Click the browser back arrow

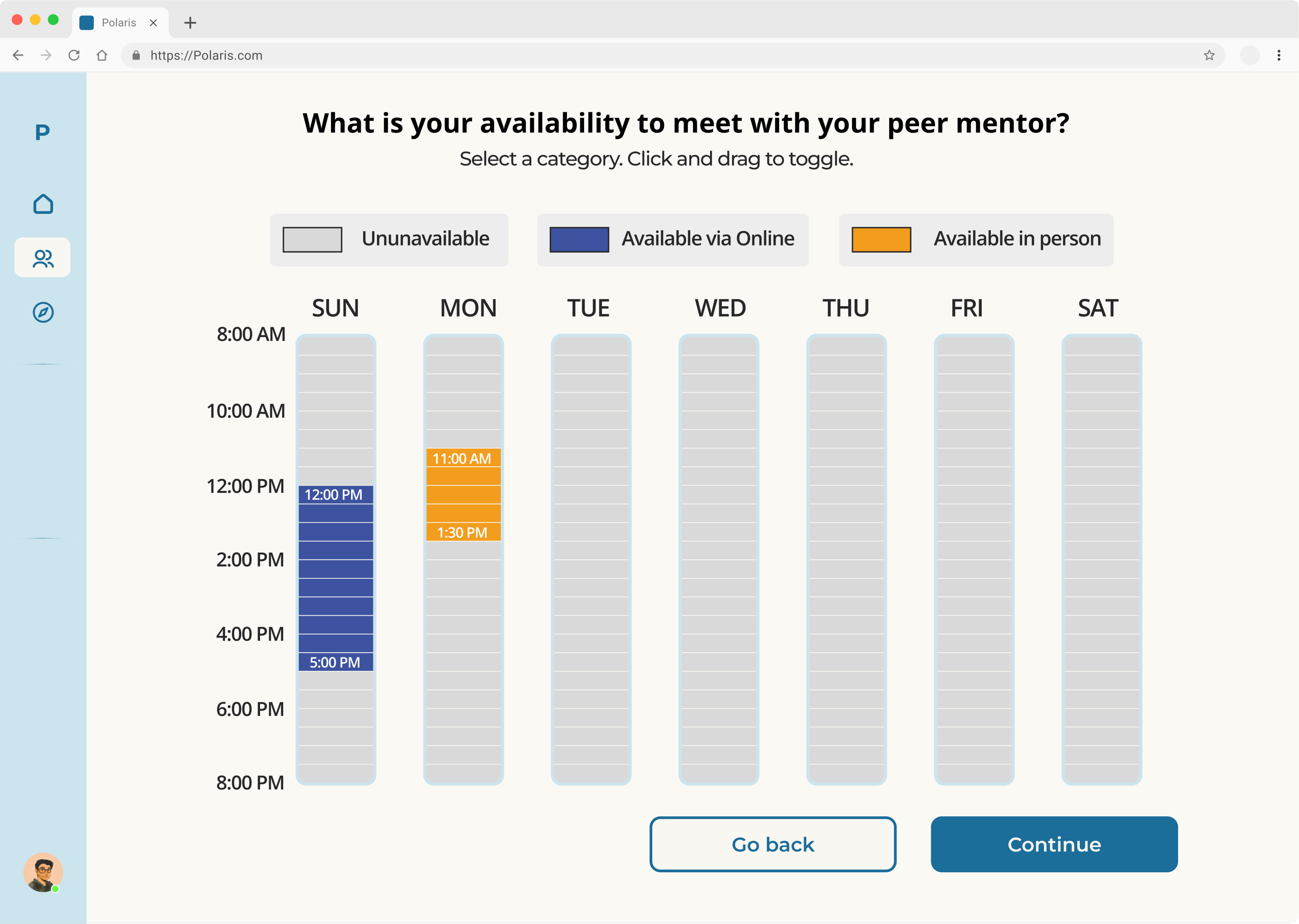[x=18, y=55]
